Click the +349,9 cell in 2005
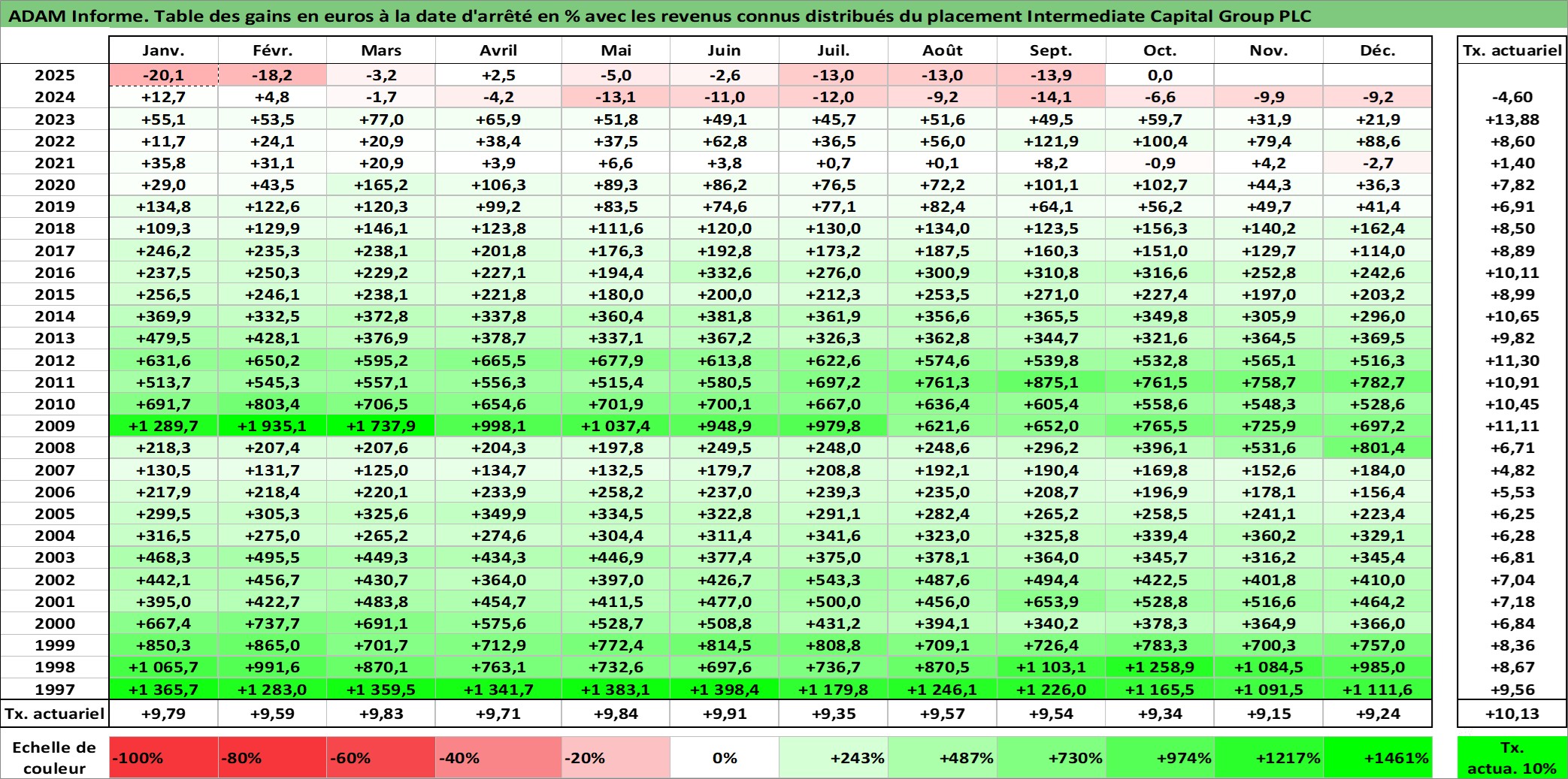The height and width of the screenshot is (779, 1568). (x=498, y=514)
